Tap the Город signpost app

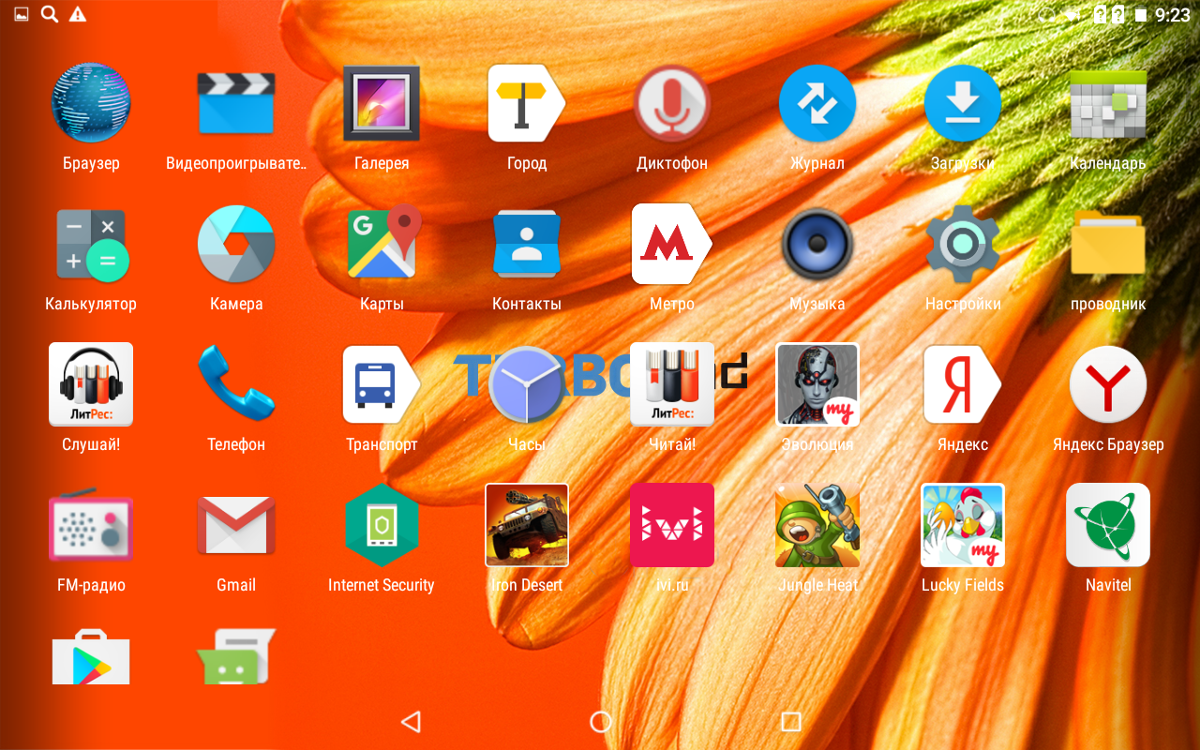tap(527, 103)
